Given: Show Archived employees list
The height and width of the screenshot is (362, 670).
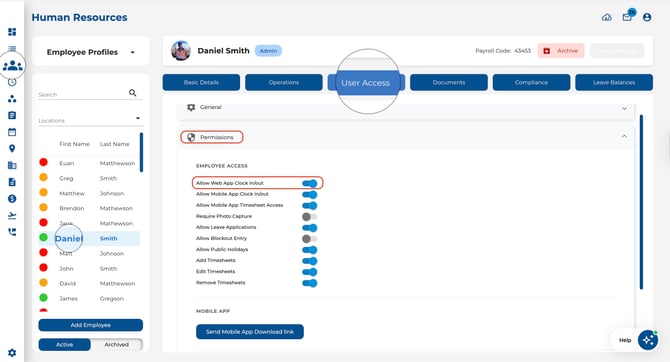Looking at the screenshot, I should (x=117, y=344).
